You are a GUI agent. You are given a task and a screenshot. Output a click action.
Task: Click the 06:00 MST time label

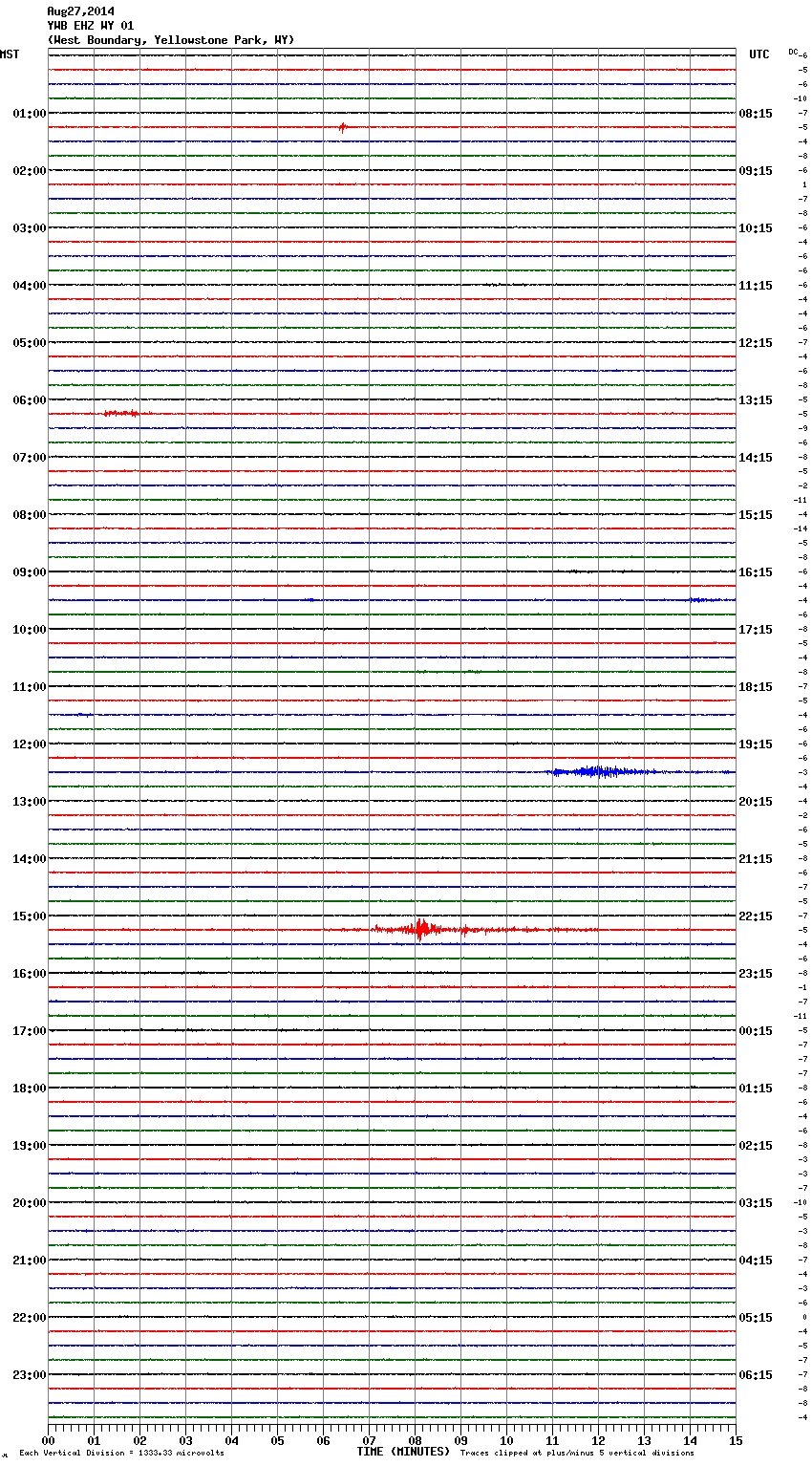pyautogui.click(x=29, y=400)
